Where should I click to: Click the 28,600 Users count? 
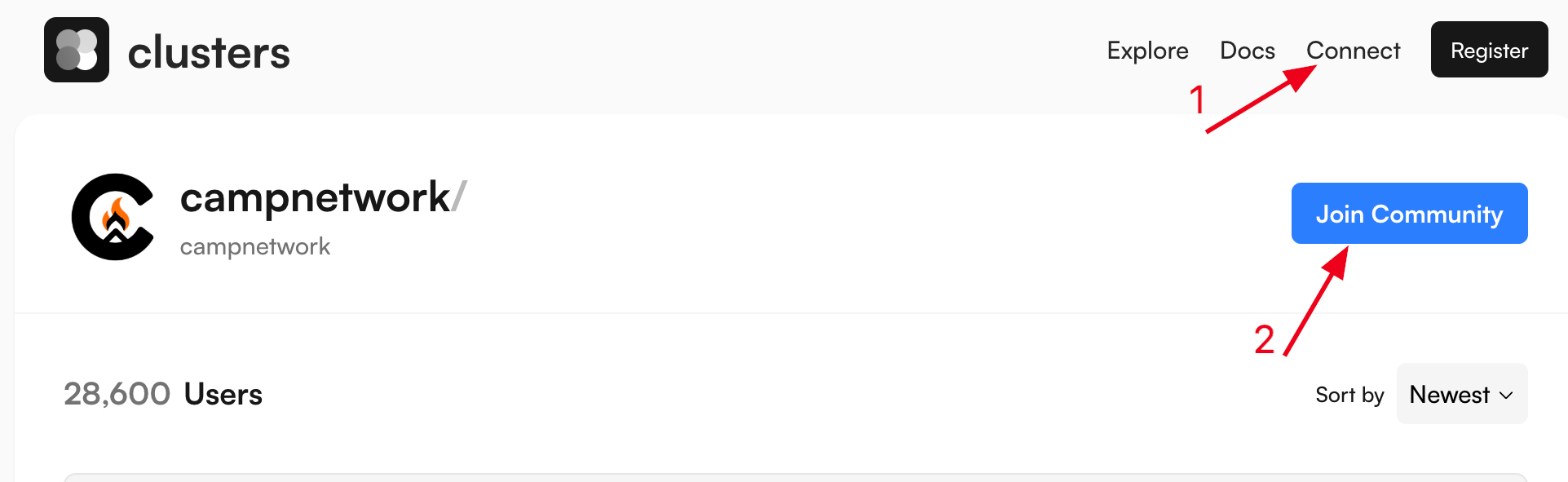pyautogui.click(x=163, y=394)
